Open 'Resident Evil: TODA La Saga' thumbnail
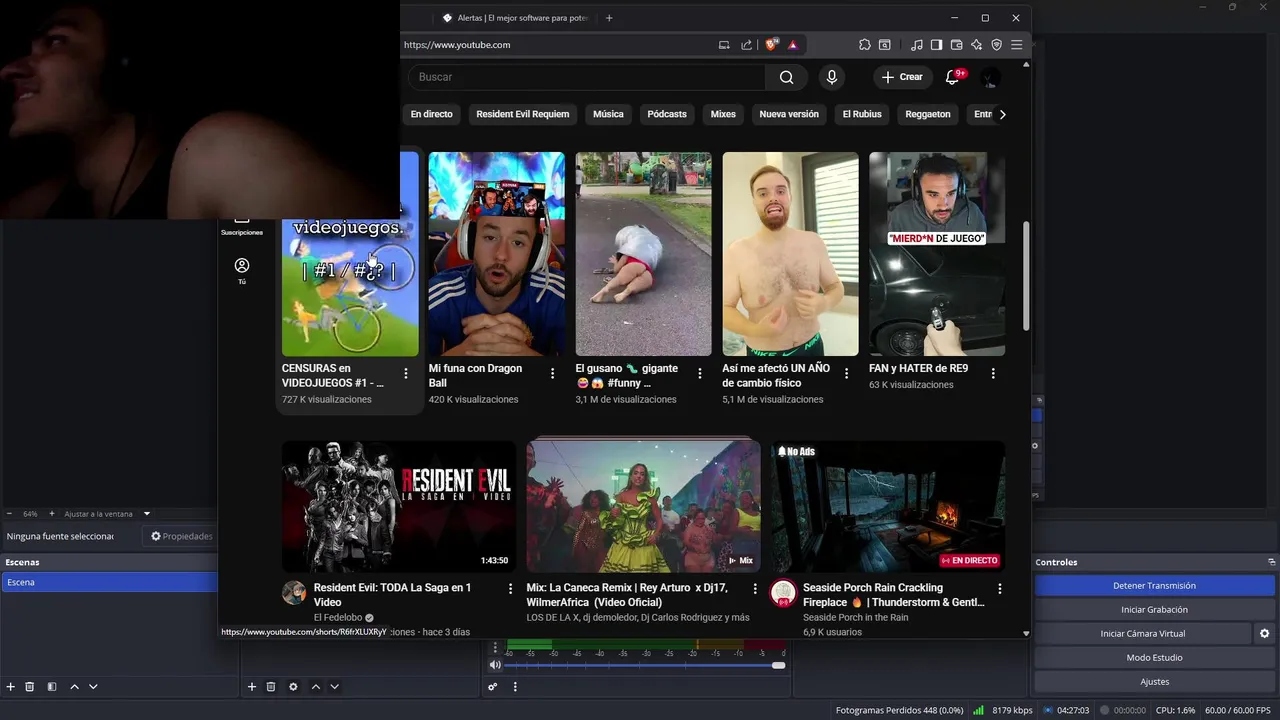This screenshot has width=1280, height=720. (398, 506)
